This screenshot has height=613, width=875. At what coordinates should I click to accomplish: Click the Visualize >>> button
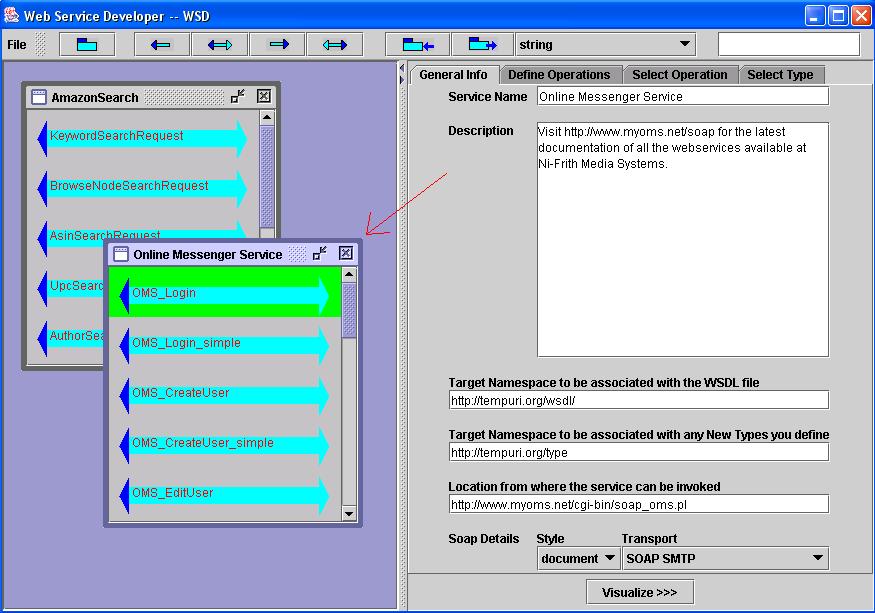(x=640, y=592)
